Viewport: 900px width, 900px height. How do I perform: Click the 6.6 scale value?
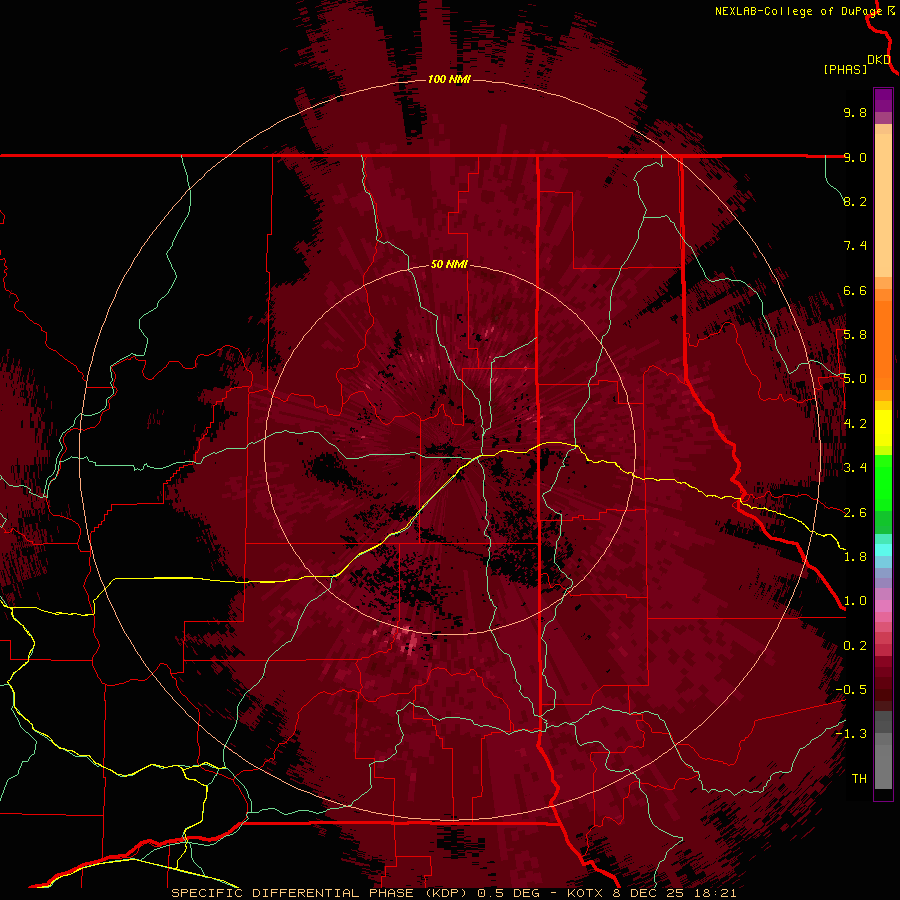click(855, 290)
